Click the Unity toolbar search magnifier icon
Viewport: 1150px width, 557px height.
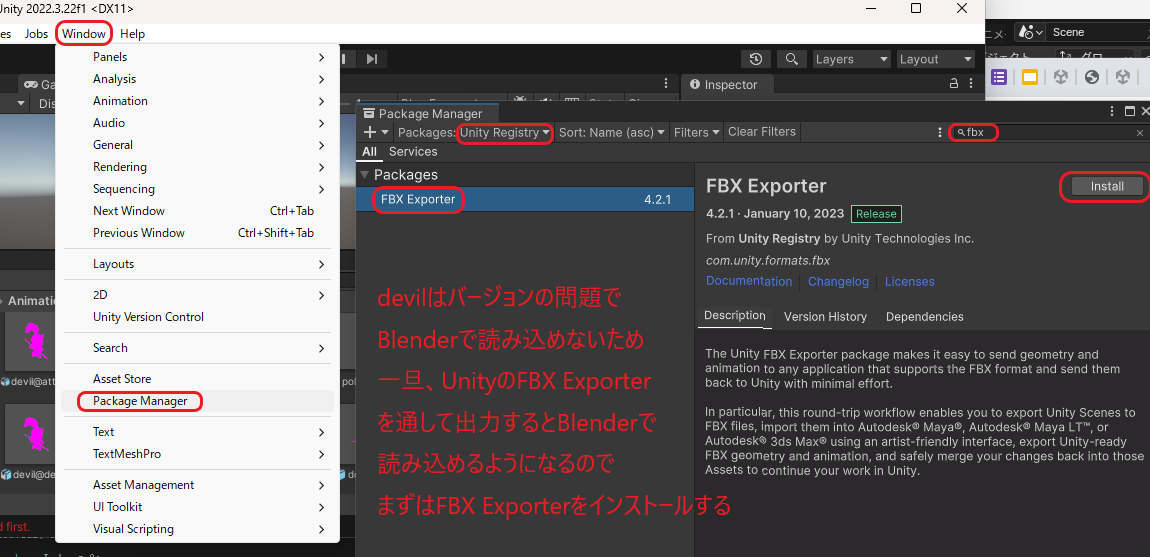coord(791,59)
